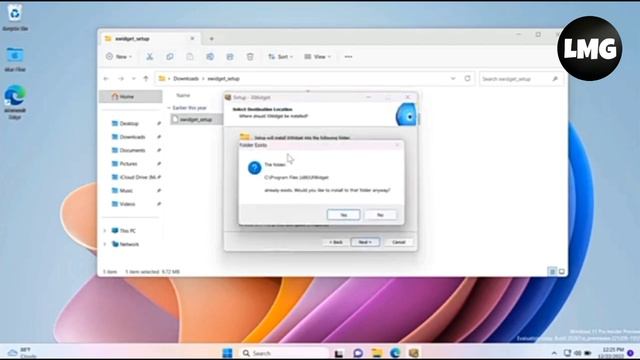Switch to large thumbnails view in status bar
Screen dimensions: 640x360
point(562,271)
